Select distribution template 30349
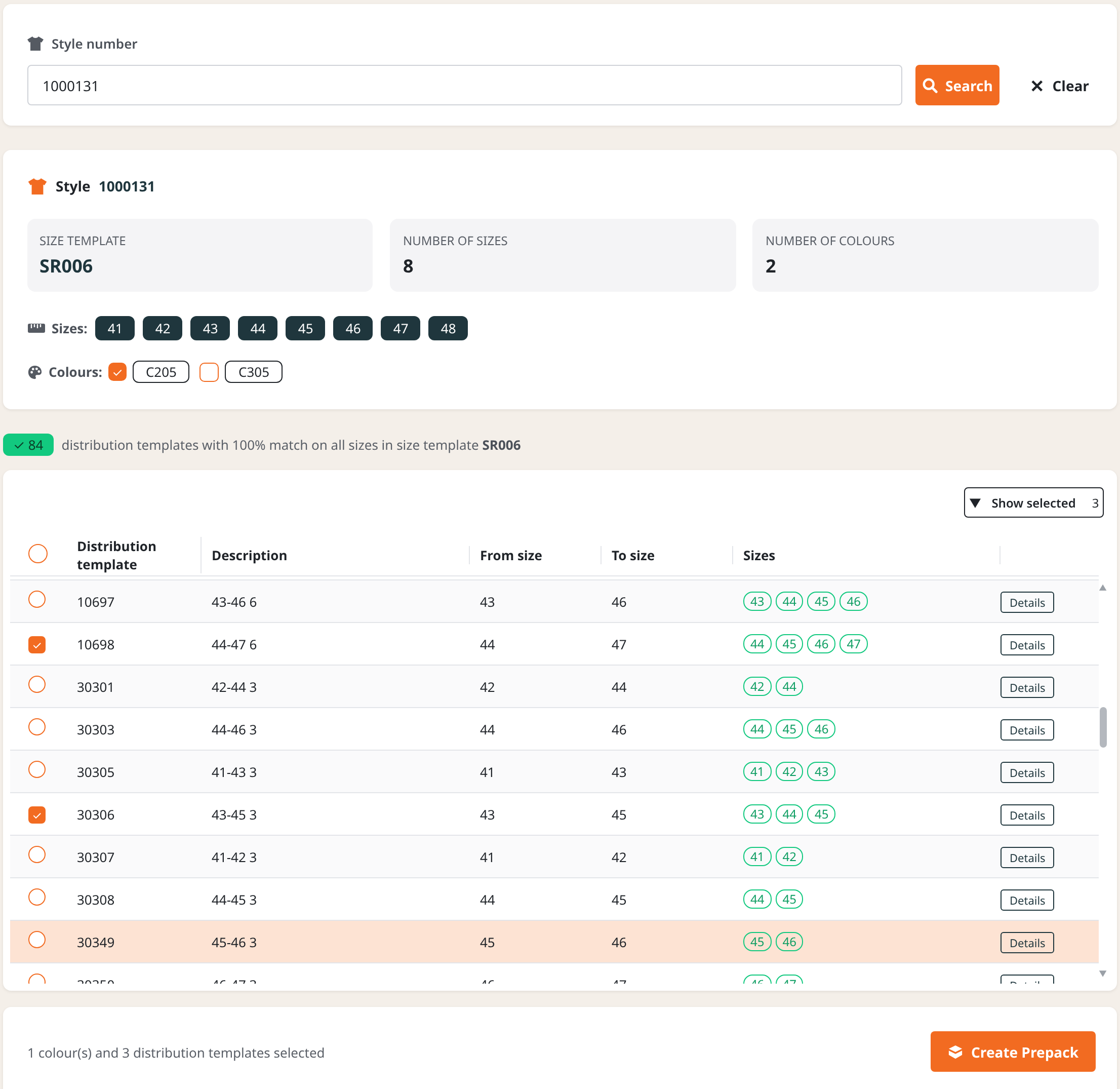 tap(37, 940)
